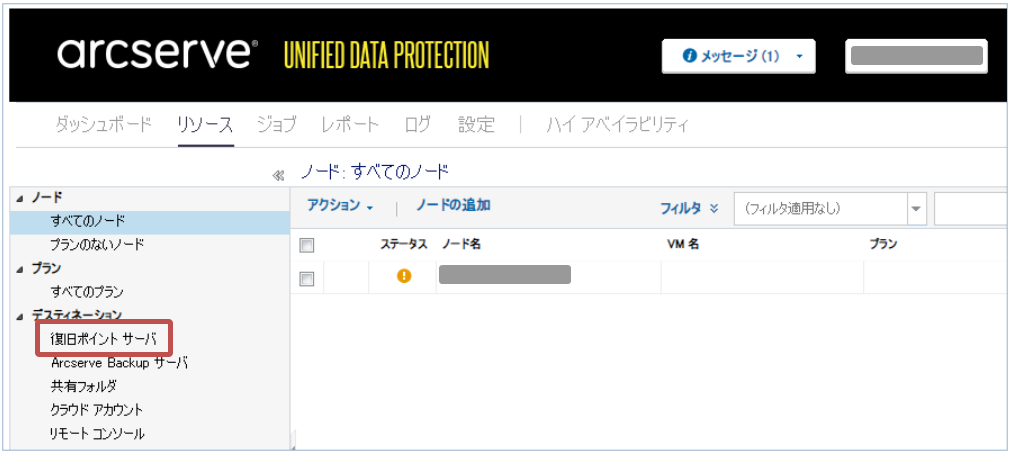Open the アクション dropdown menu
Image resolution: width=1010 pixels, height=453 pixels.
coord(340,206)
